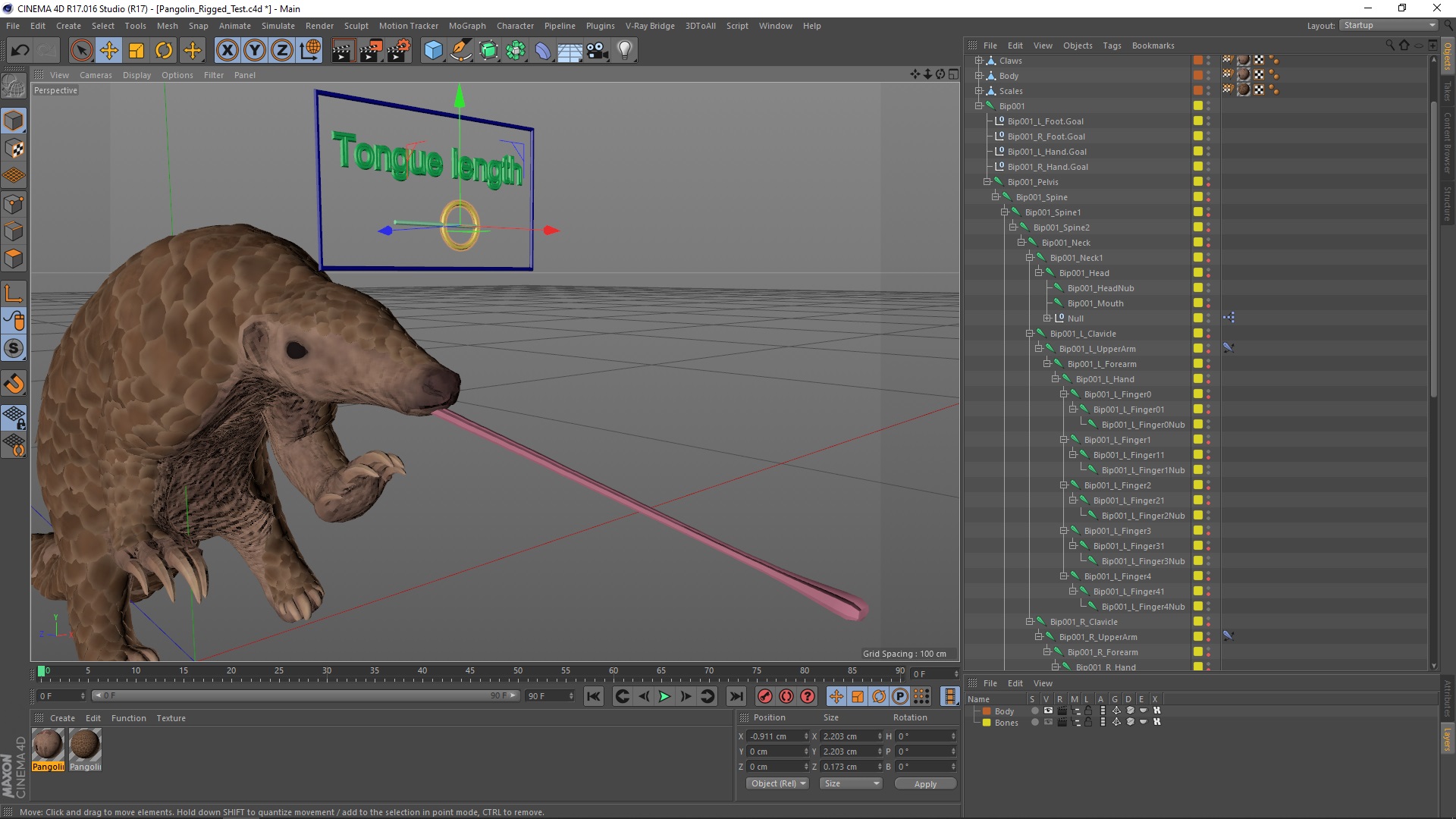Click the MoGraph menu item
Viewport: 1456px width, 819px height.
pos(465,25)
